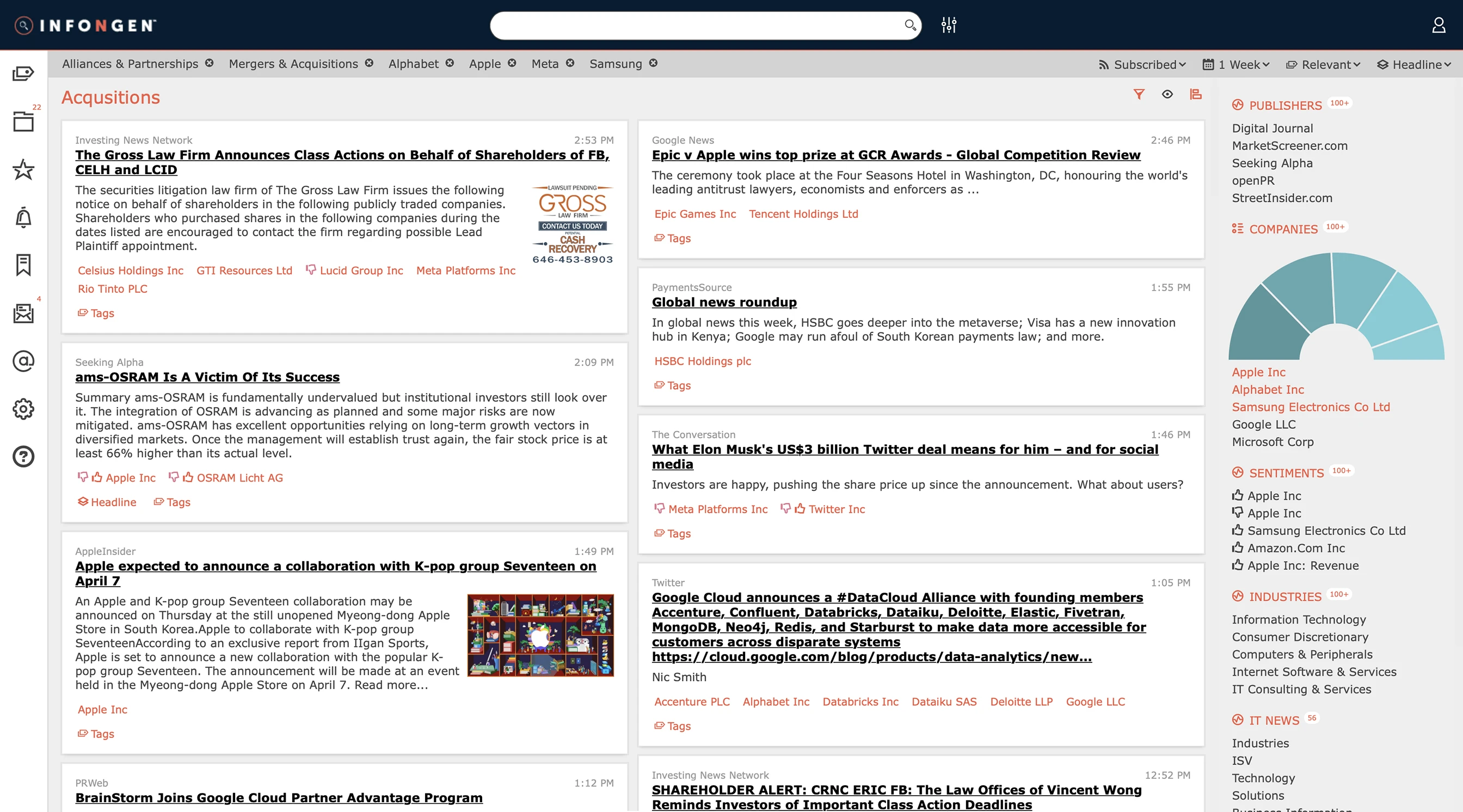Open the ams-OSRAM Is A Victim article
The width and height of the screenshot is (1463, 812).
[x=207, y=377]
